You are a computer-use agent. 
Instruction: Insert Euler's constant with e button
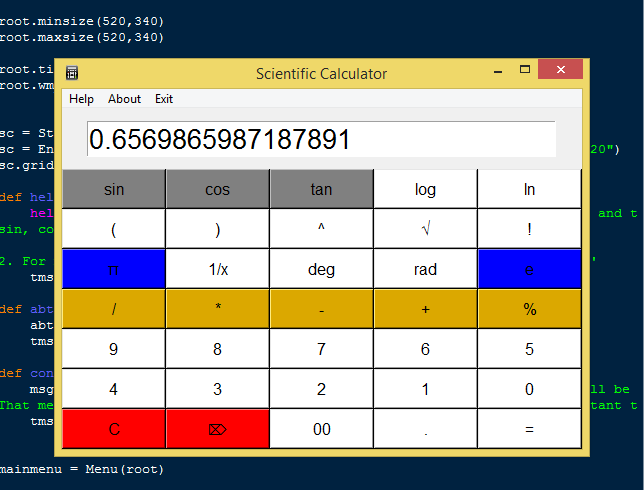529,269
